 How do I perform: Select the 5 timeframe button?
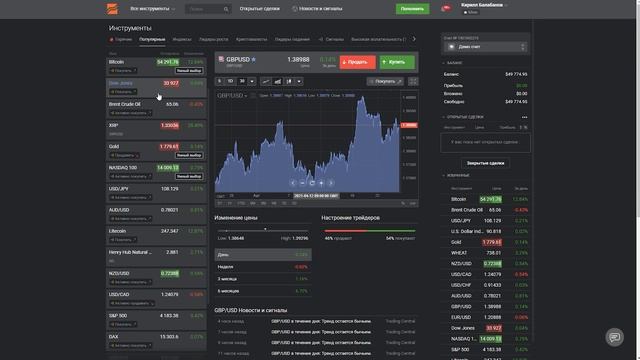click(x=220, y=81)
